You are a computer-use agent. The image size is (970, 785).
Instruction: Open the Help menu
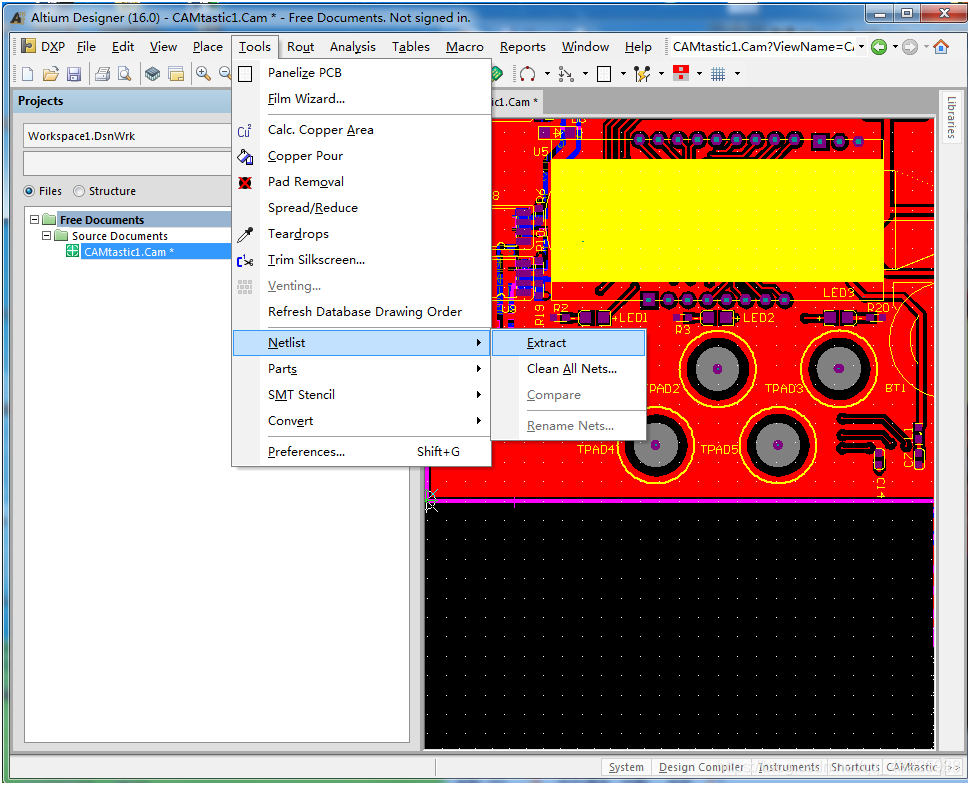click(x=638, y=47)
